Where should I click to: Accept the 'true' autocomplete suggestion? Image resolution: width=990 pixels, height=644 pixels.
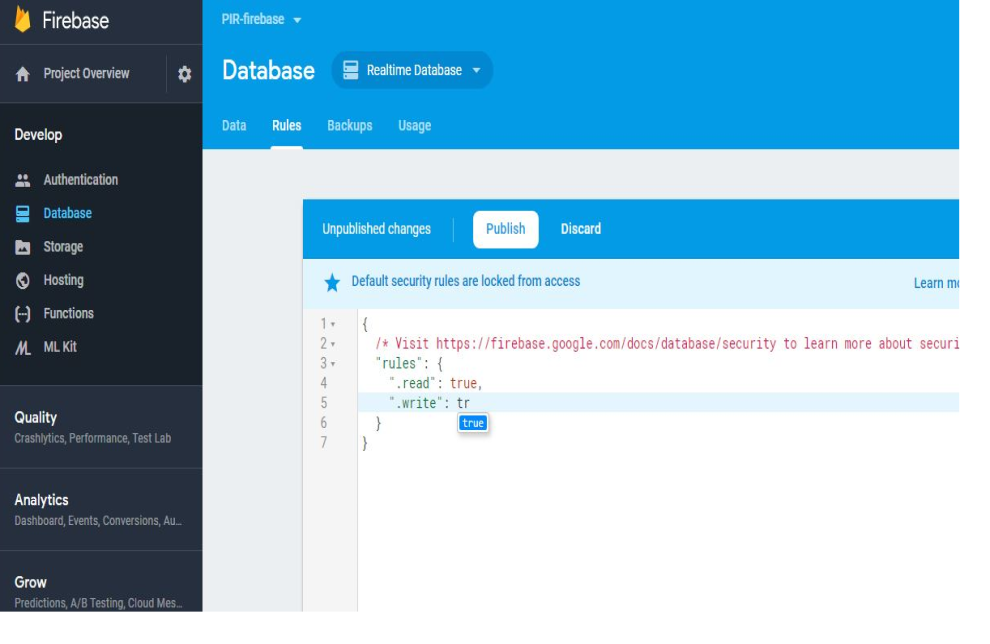pyautogui.click(x=473, y=423)
